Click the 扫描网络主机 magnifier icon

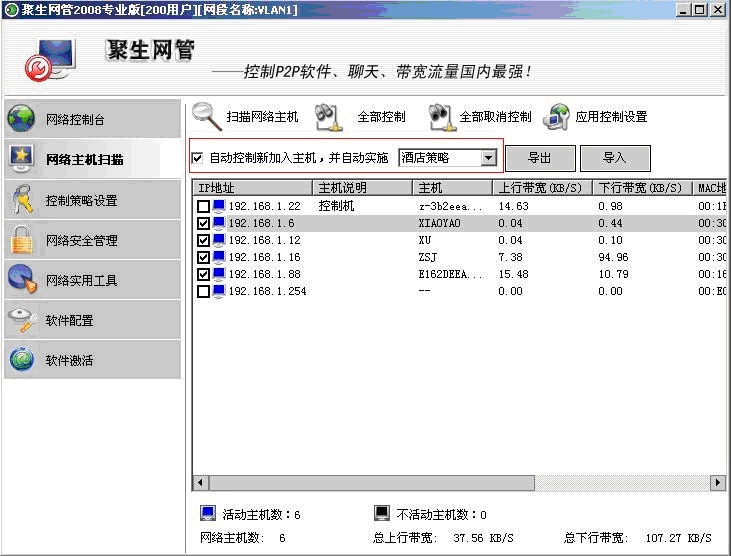point(207,116)
